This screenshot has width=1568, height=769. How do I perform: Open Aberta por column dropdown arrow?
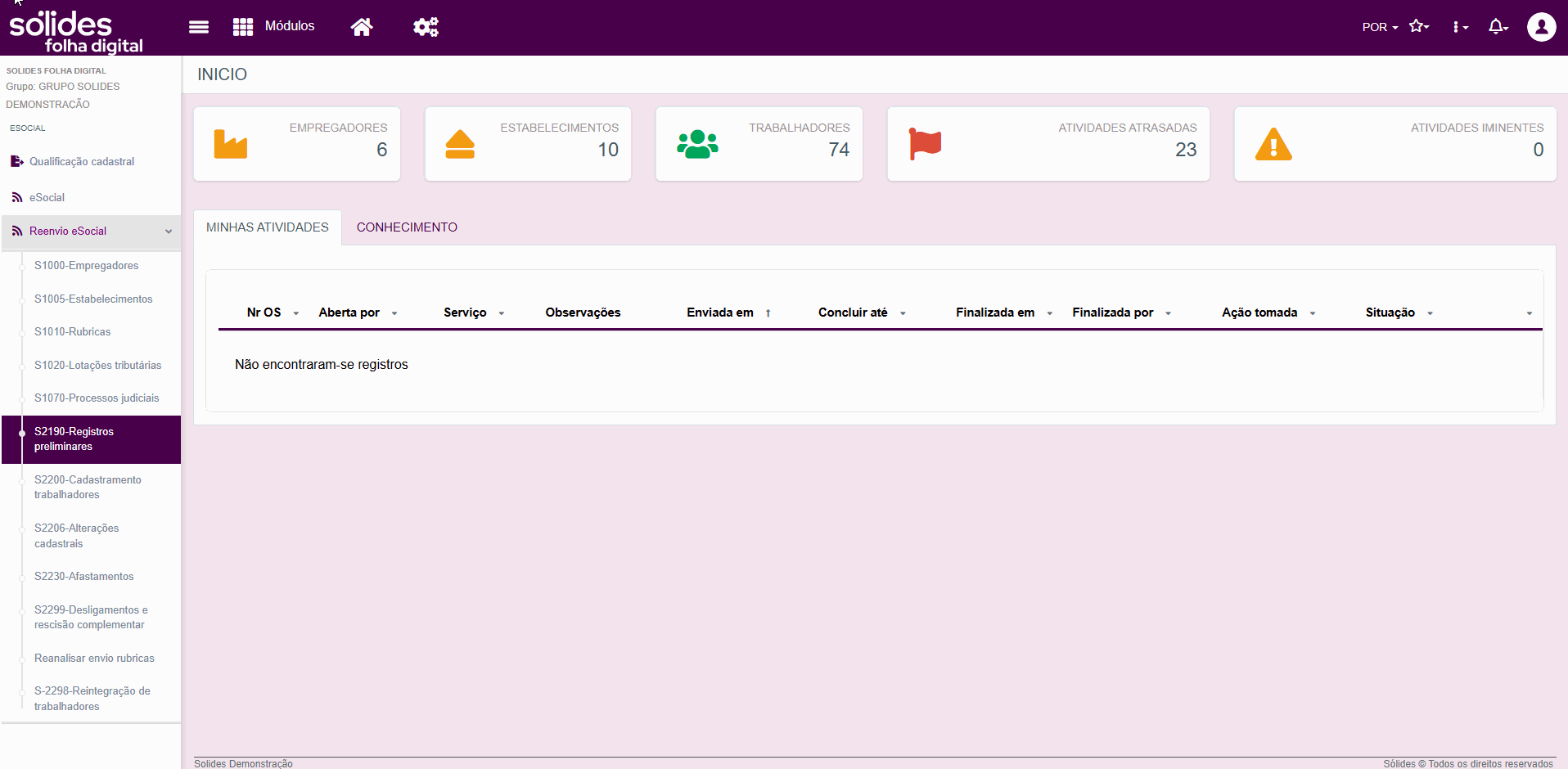(394, 313)
